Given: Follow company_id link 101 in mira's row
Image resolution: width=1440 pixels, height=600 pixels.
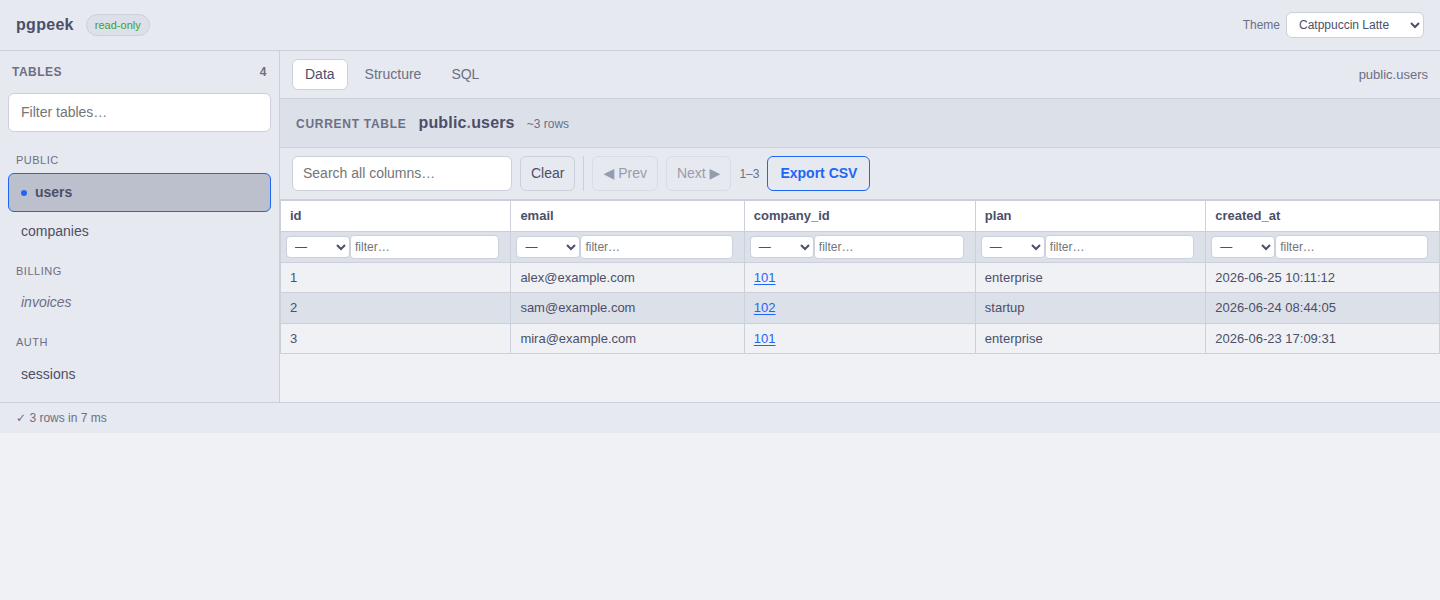Looking at the screenshot, I should pyautogui.click(x=764, y=338).
